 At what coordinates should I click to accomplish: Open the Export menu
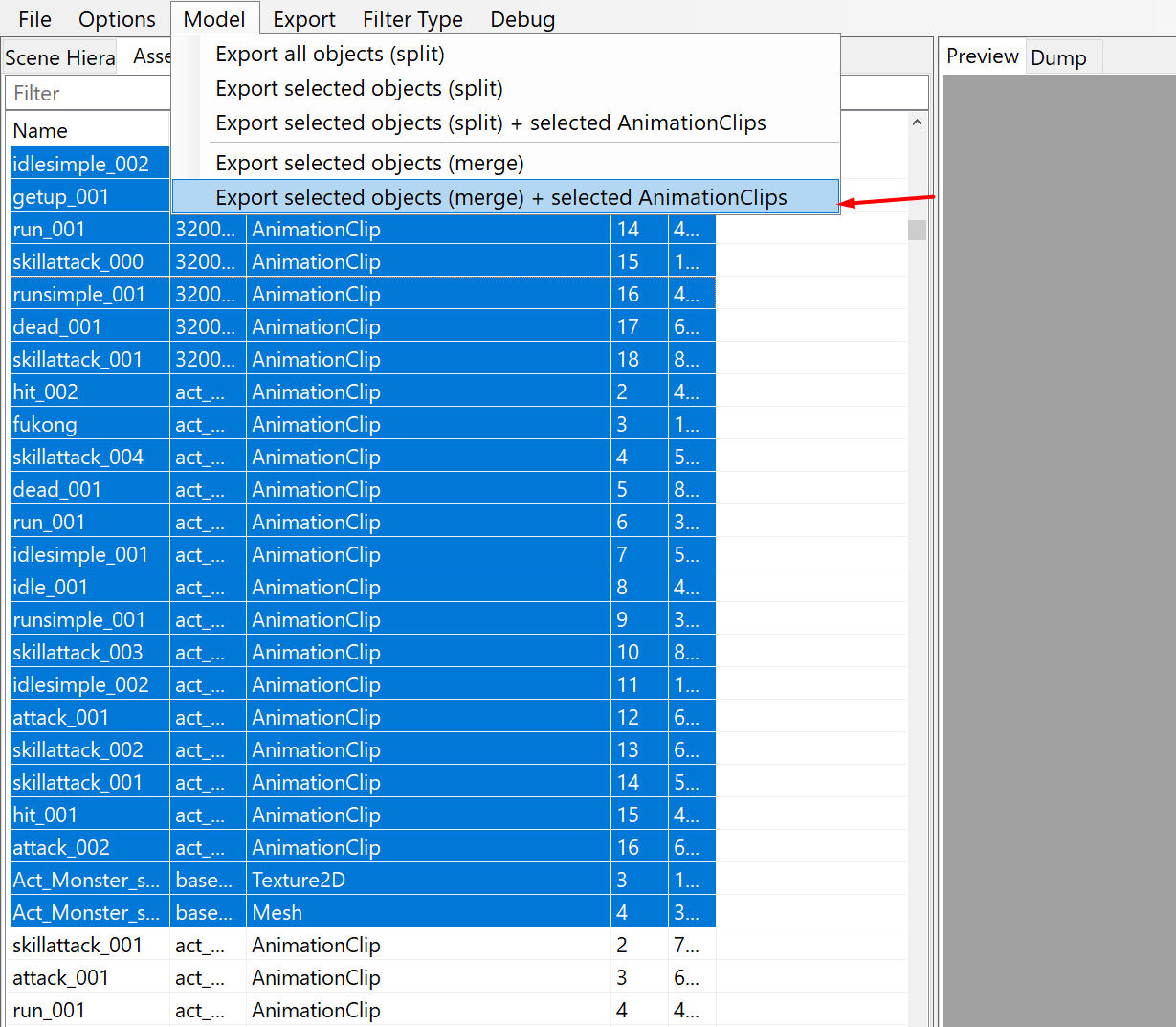(303, 19)
